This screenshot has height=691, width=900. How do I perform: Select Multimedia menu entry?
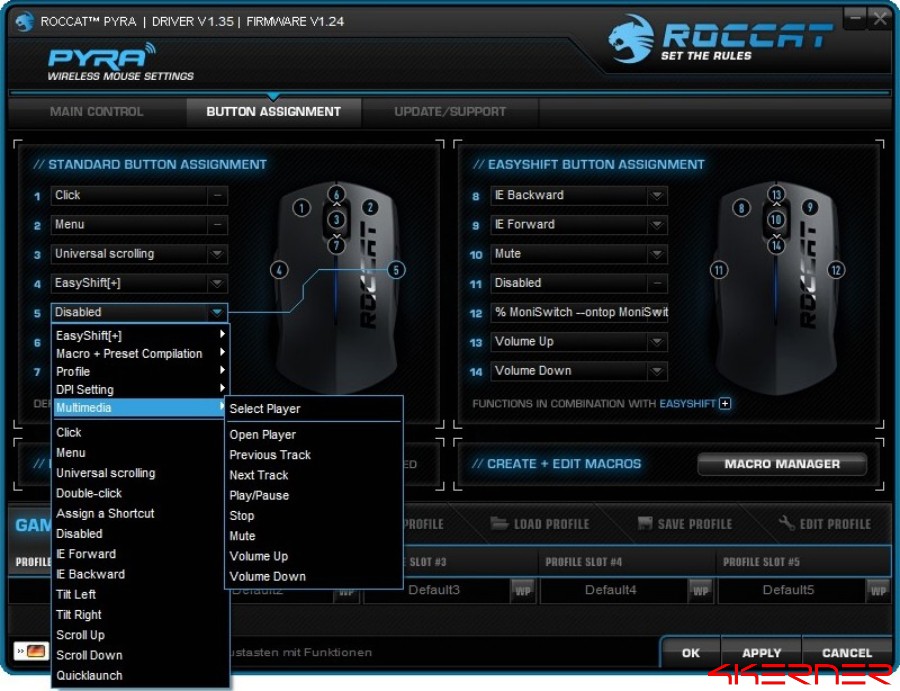pos(140,407)
